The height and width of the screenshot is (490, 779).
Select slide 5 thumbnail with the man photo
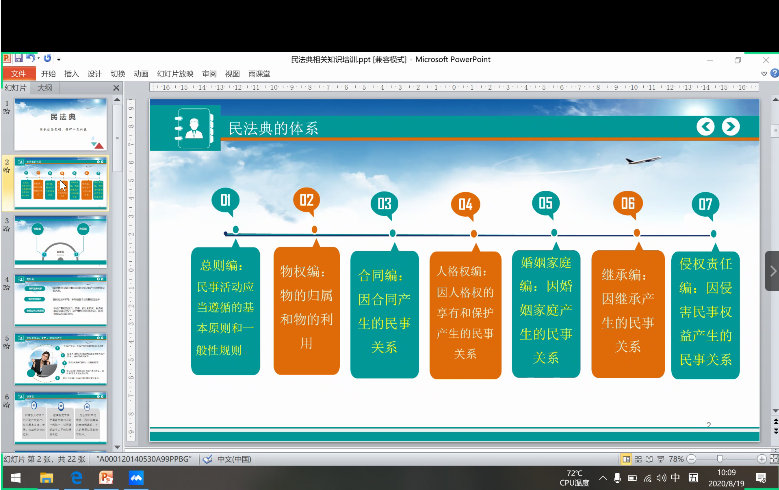[61, 359]
